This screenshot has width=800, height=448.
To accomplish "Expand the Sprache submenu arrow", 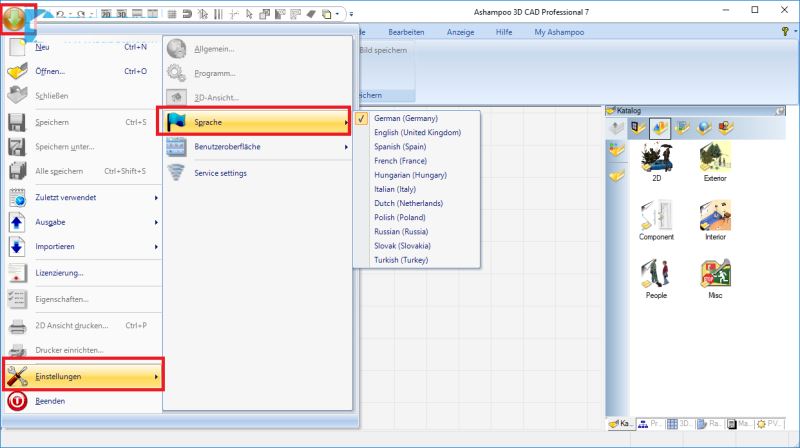I will 346,122.
